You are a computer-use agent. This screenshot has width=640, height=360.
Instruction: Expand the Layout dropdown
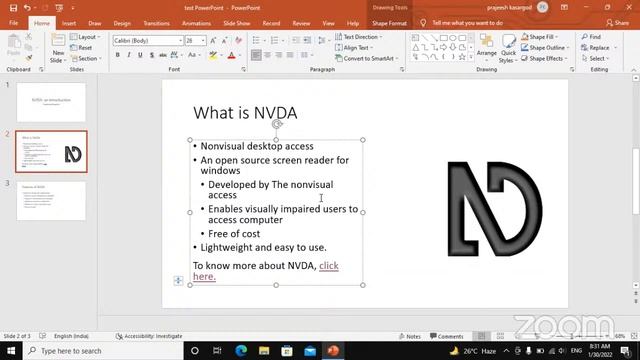tap(85, 37)
